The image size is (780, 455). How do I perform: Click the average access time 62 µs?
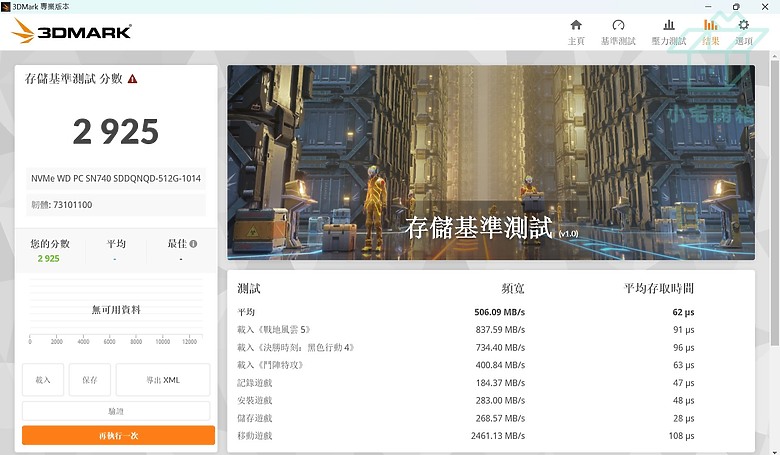coord(683,312)
